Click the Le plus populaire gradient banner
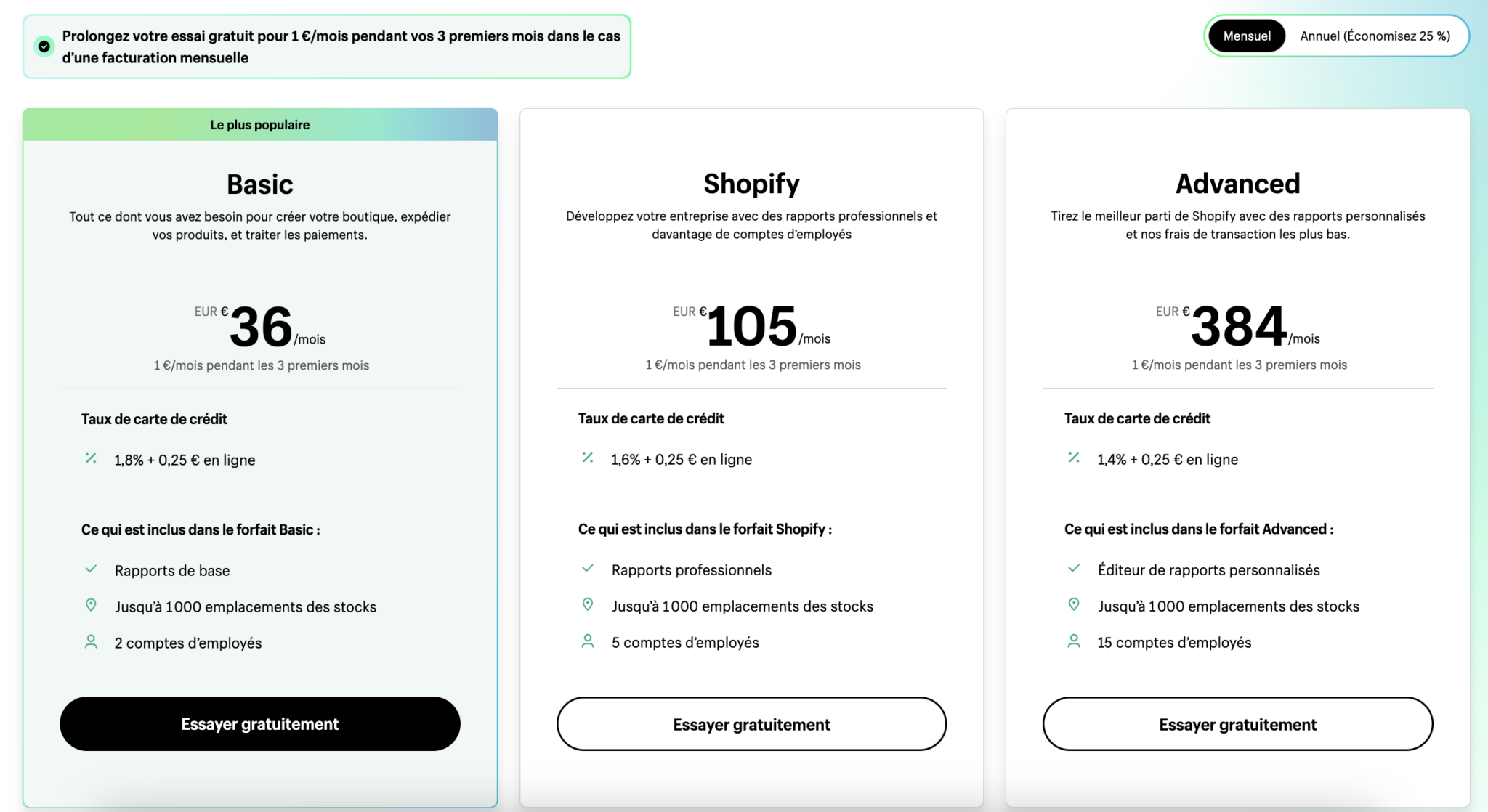Image resolution: width=1488 pixels, height=812 pixels. tap(260, 125)
